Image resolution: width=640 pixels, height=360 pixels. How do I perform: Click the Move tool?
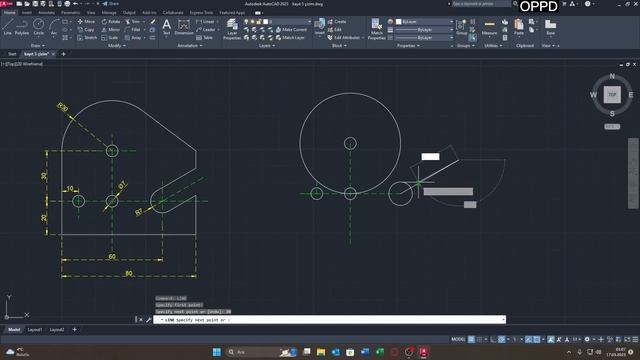(x=86, y=22)
